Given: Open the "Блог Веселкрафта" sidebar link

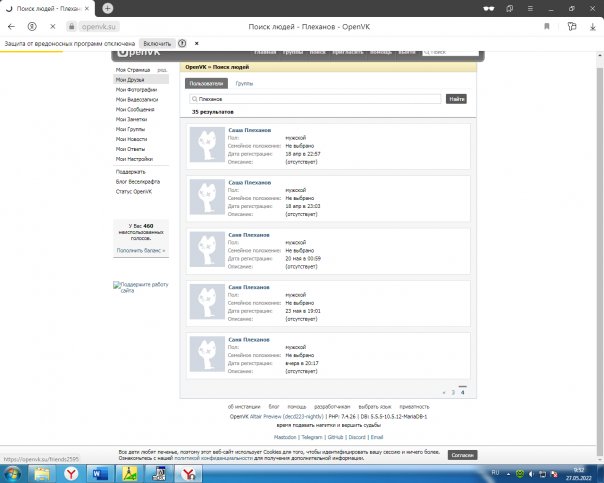Looking at the screenshot, I should [138, 181].
